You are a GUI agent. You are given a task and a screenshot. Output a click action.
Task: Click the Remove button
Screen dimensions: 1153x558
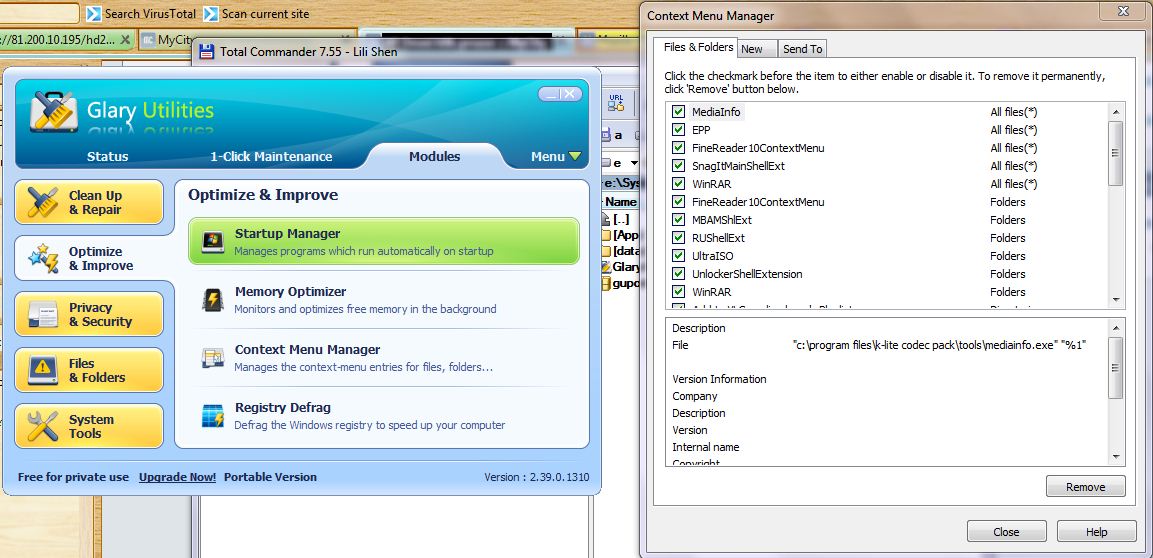[x=1085, y=487]
